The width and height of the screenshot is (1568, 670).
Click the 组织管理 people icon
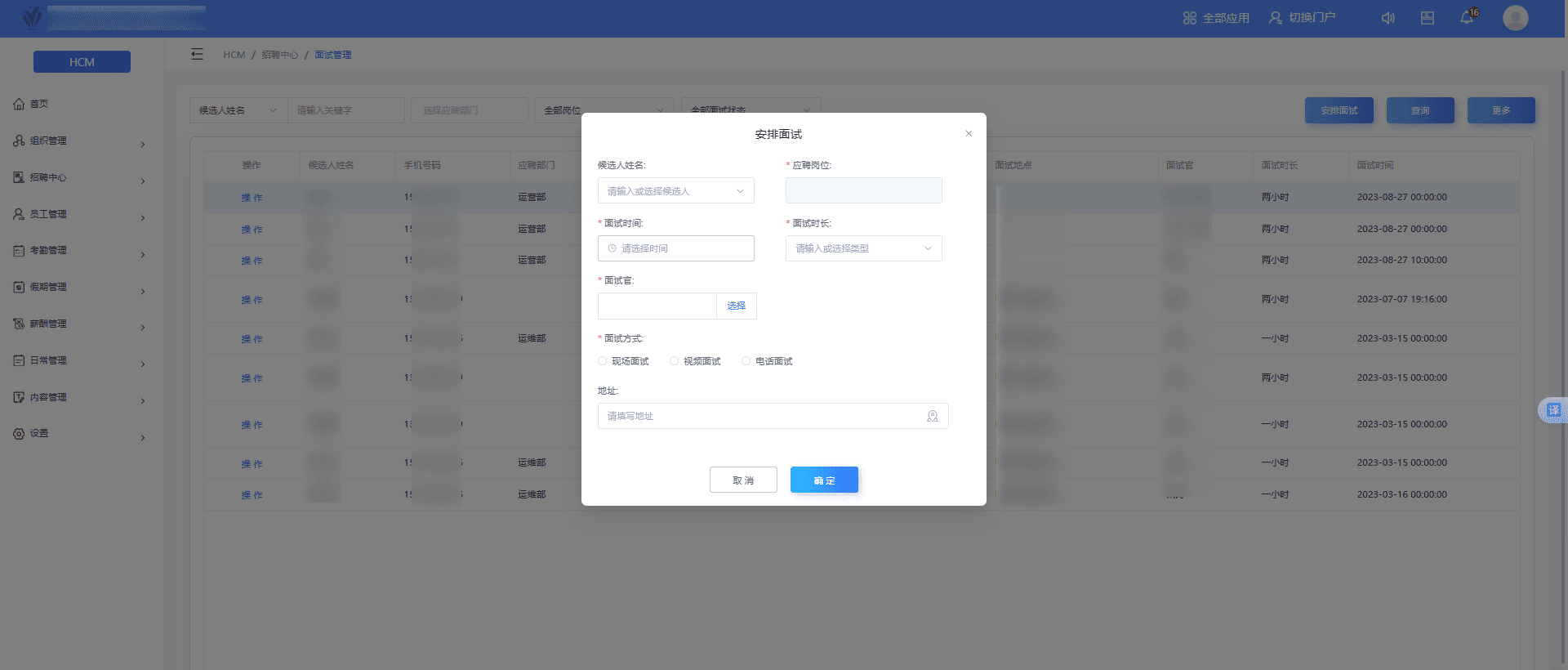19,141
